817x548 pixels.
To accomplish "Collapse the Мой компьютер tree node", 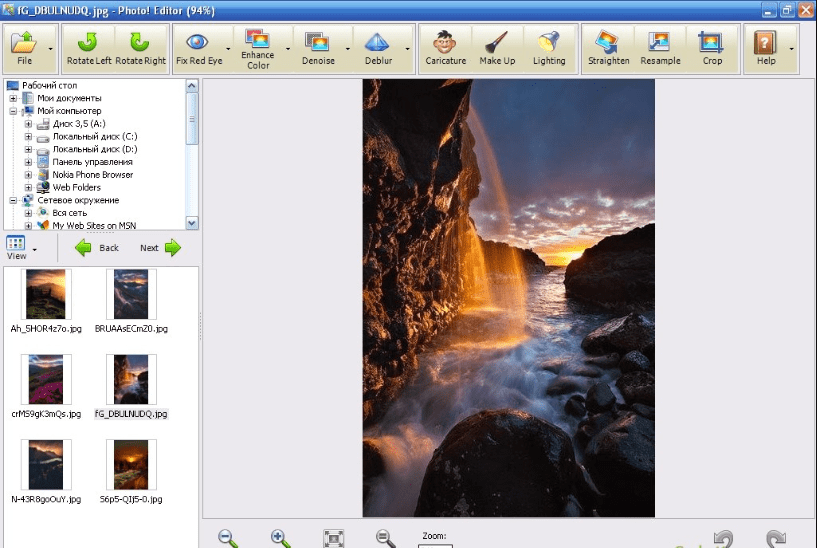I will click(x=13, y=111).
